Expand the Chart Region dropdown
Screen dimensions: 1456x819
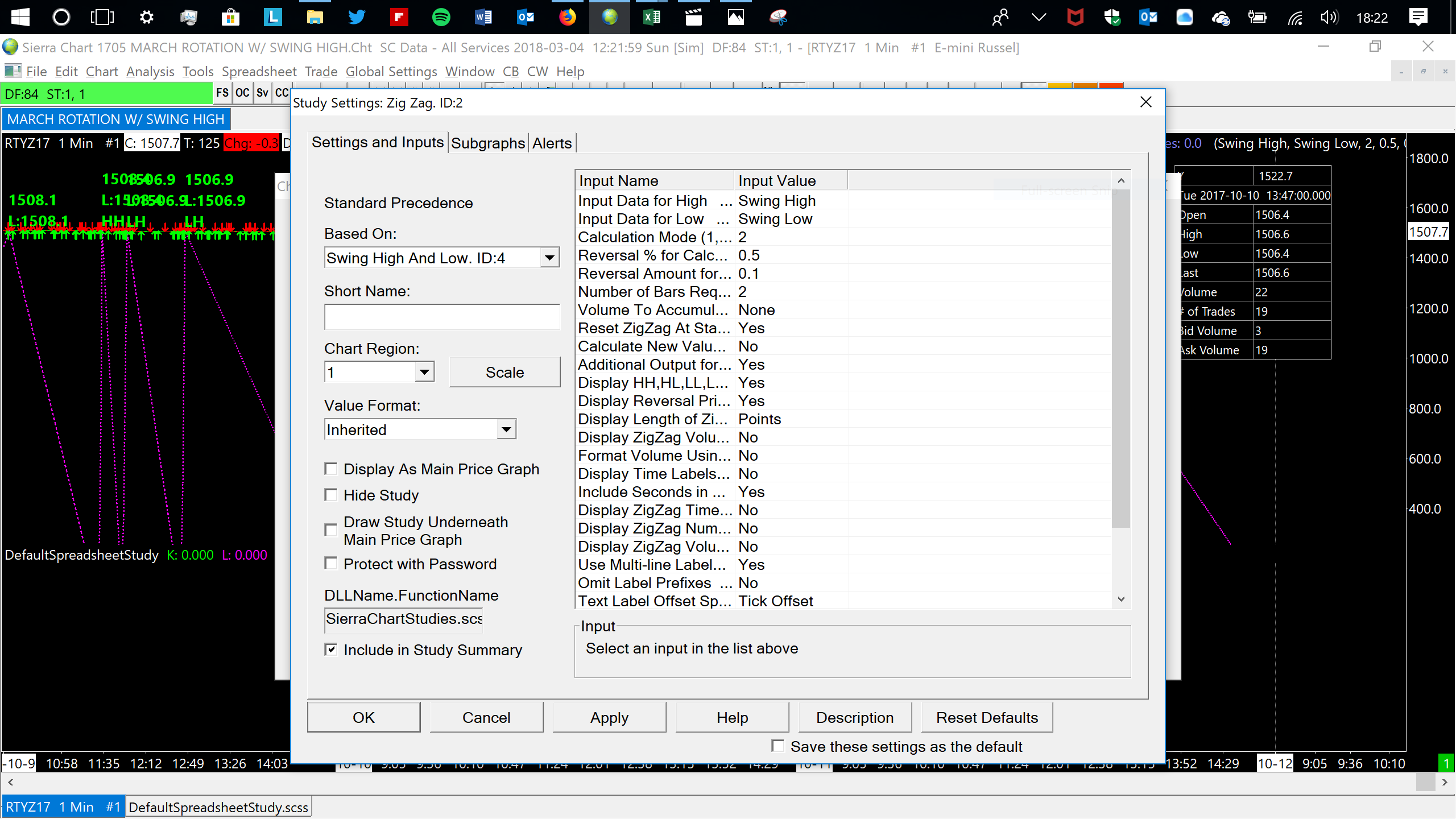(x=424, y=373)
